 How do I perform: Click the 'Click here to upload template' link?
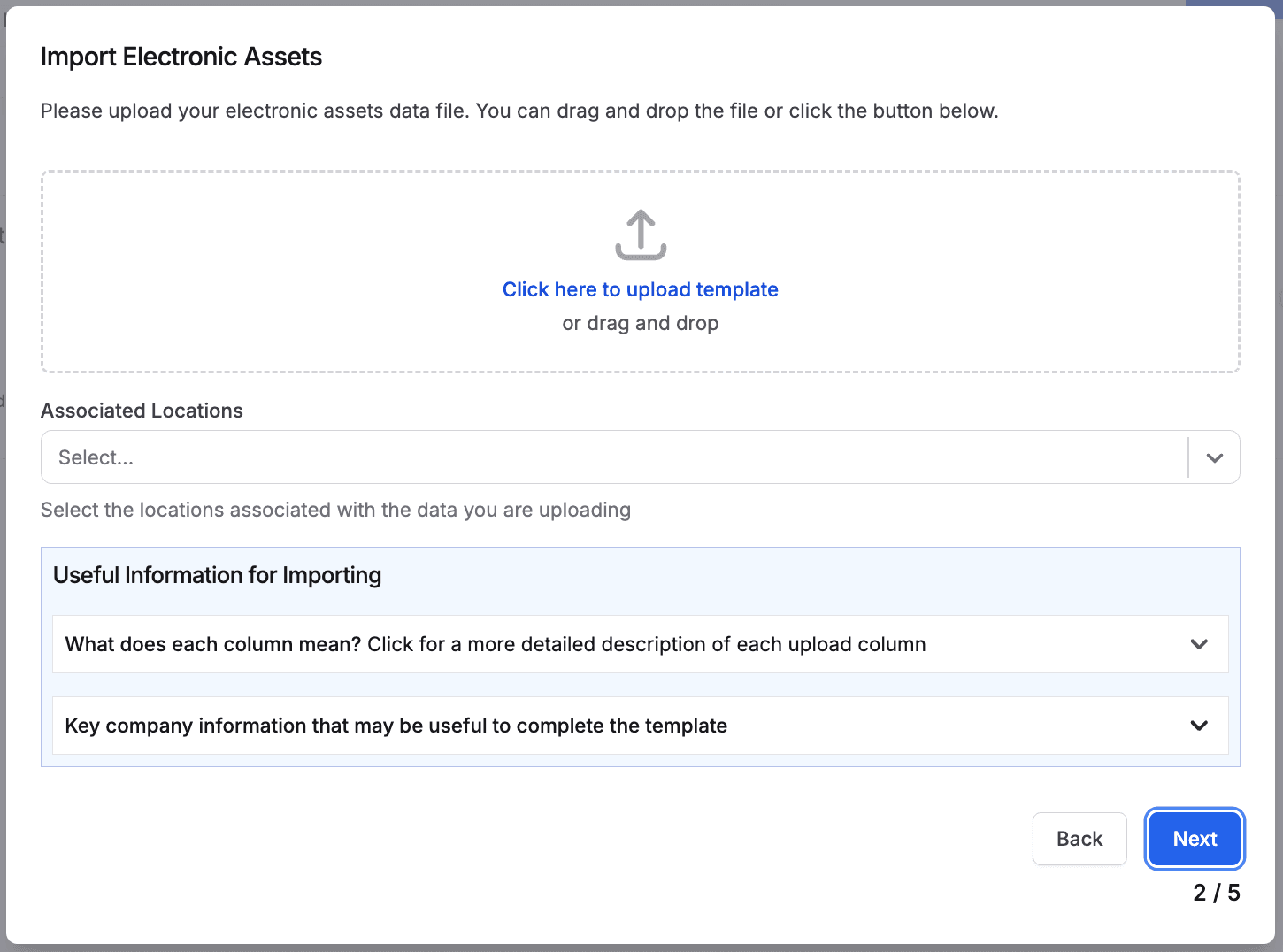pos(640,289)
